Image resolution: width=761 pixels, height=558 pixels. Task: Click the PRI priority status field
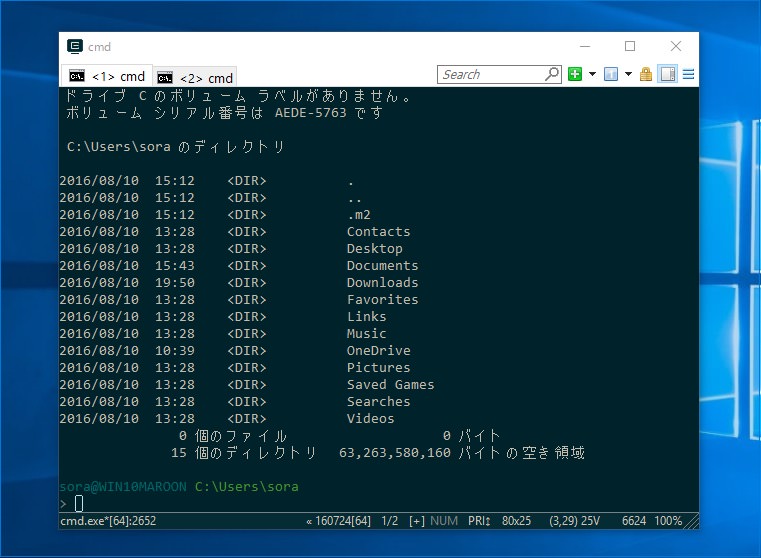[479, 521]
